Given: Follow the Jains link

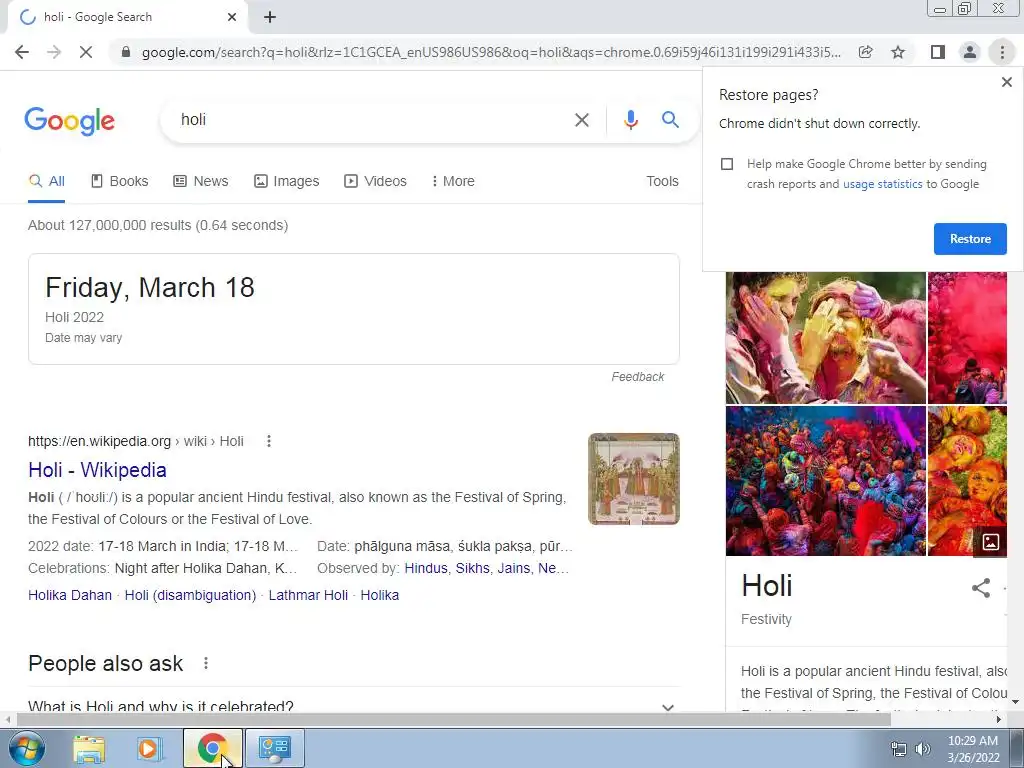Looking at the screenshot, I should (x=513, y=568).
